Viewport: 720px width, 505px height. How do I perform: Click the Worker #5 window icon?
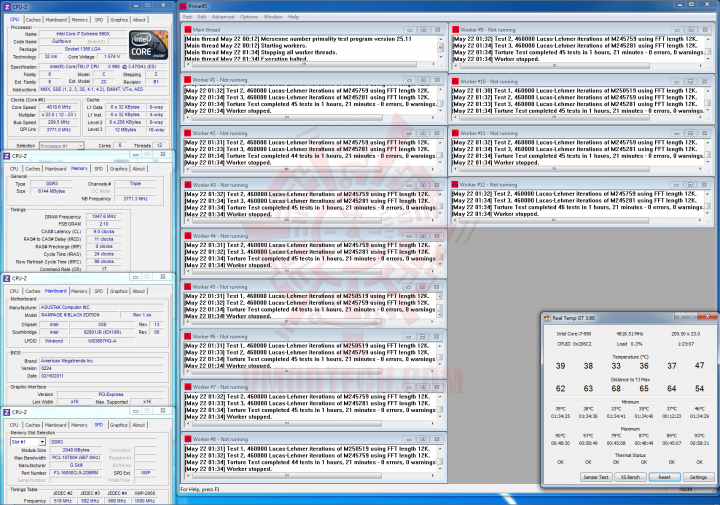(x=188, y=286)
